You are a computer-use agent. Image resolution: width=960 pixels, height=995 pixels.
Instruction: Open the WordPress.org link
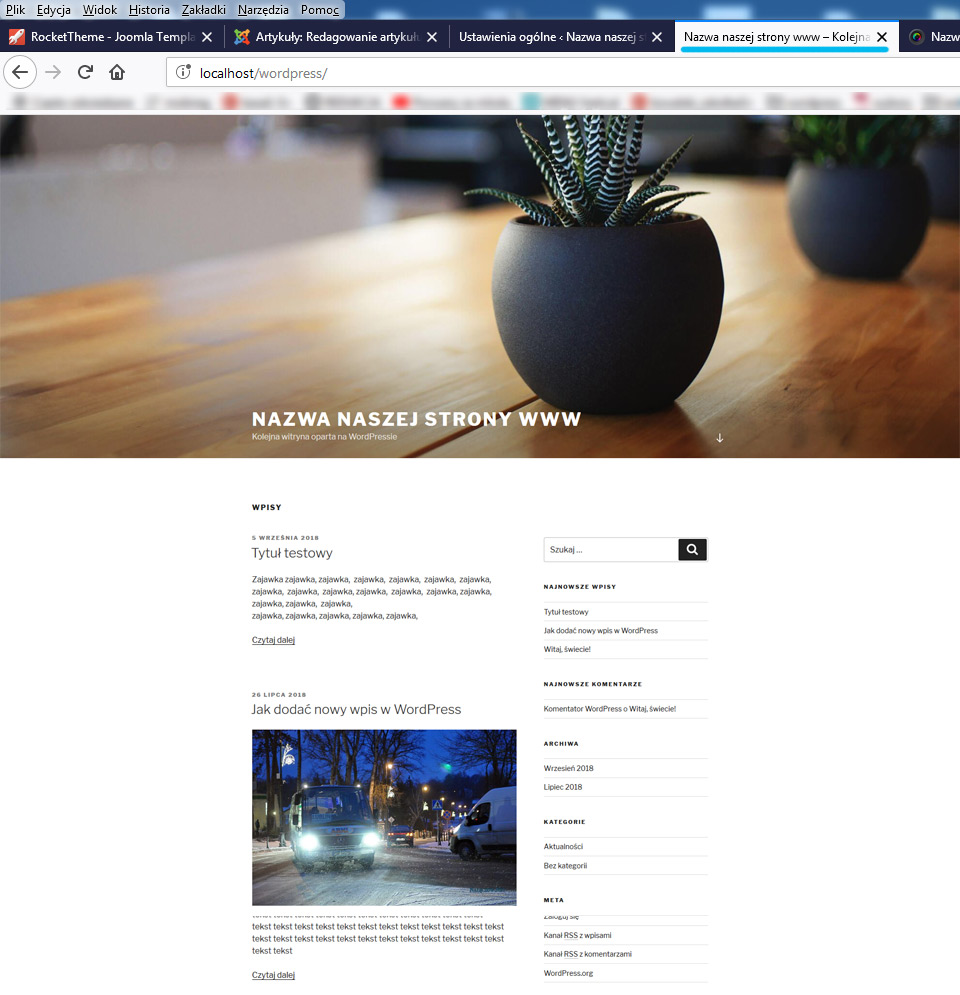tap(569, 973)
